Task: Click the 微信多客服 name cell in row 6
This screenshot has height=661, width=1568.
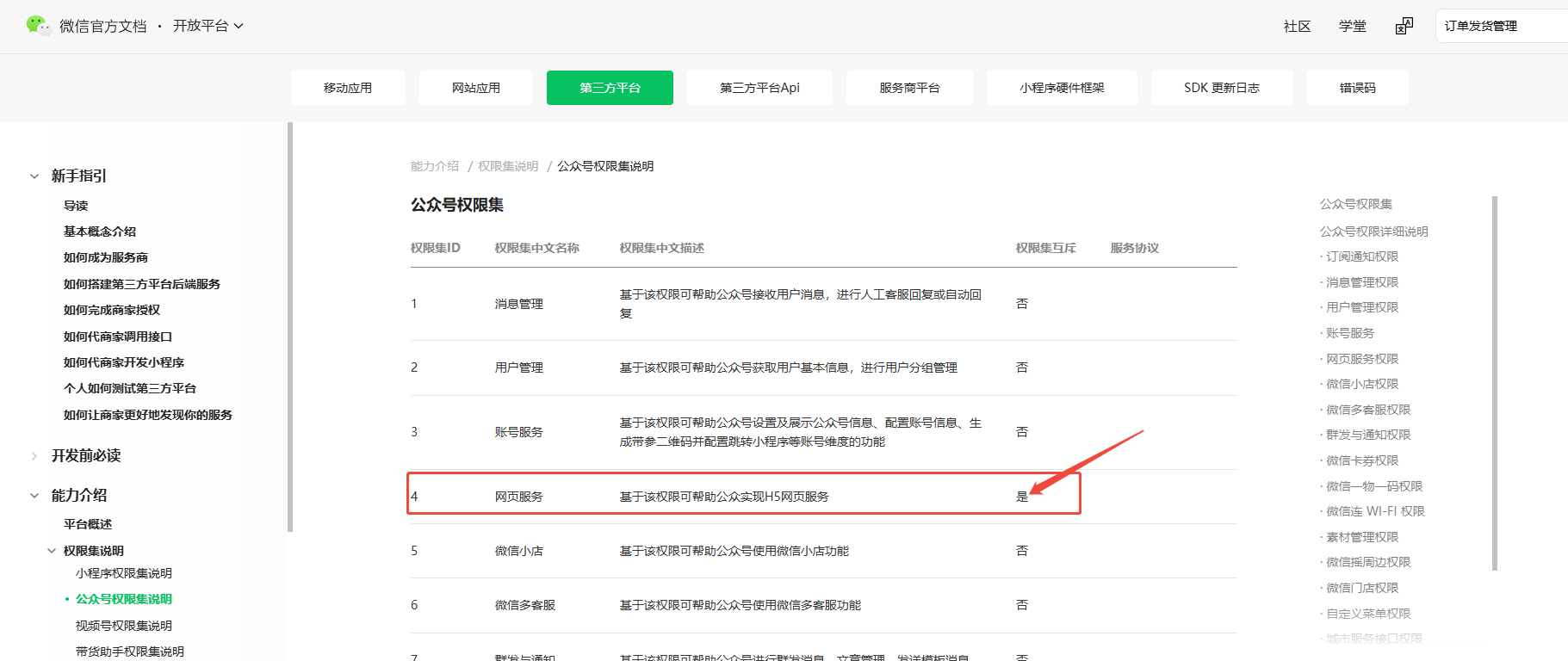Action: click(x=525, y=605)
